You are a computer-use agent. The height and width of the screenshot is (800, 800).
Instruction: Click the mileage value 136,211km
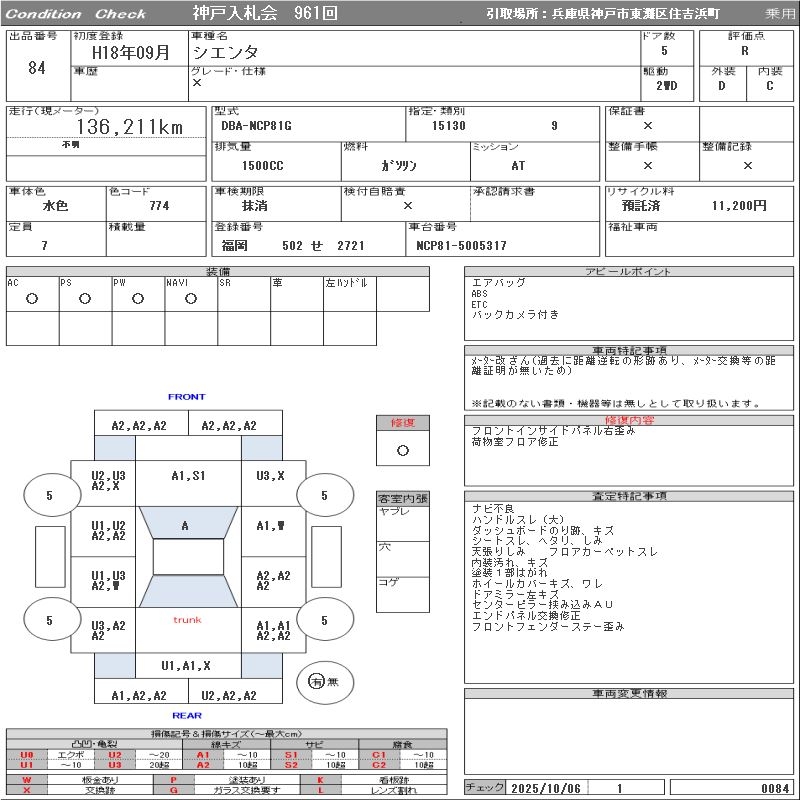pos(130,127)
